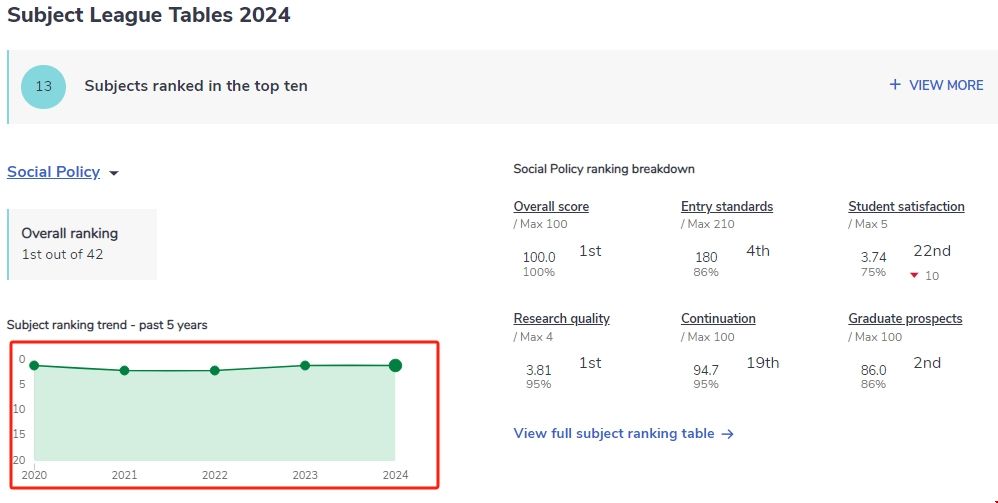Click the arrow after View full subject ranking table
Viewport: 998px width, 503px height.
[x=728, y=434]
